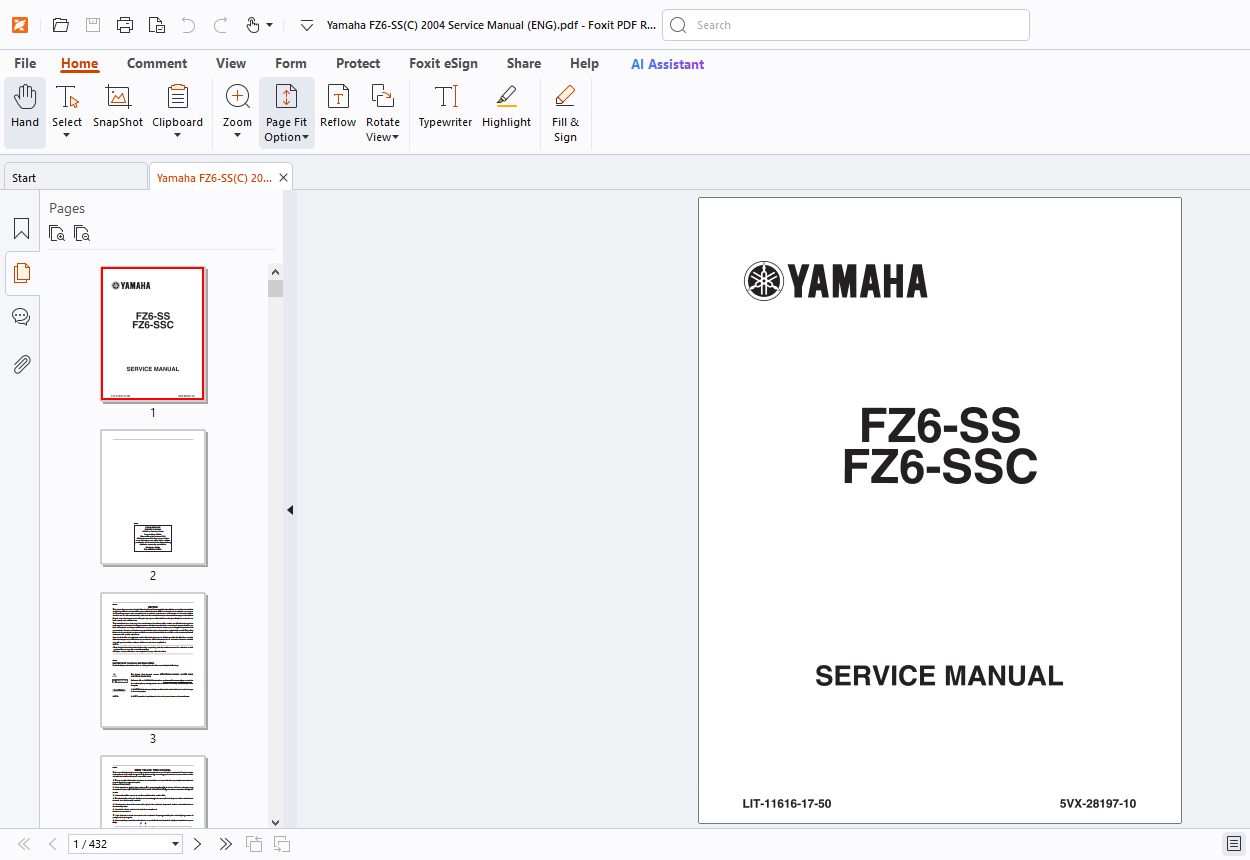1250x860 pixels.
Task: Go to the next page
Action: pyautogui.click(x=197, y=844)
